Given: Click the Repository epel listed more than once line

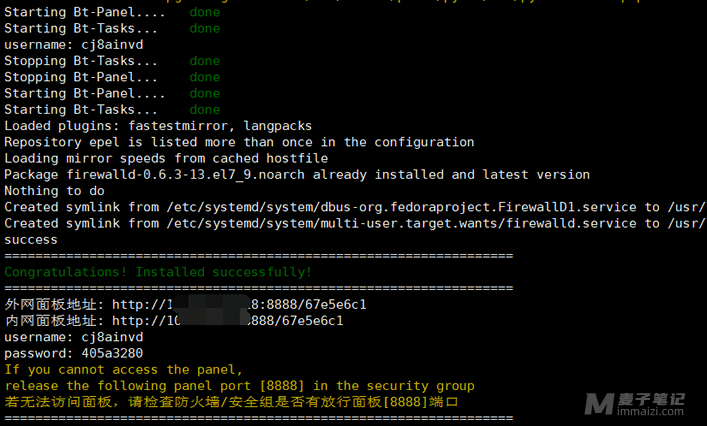Looking at the screenshot, I should (239, 142).
